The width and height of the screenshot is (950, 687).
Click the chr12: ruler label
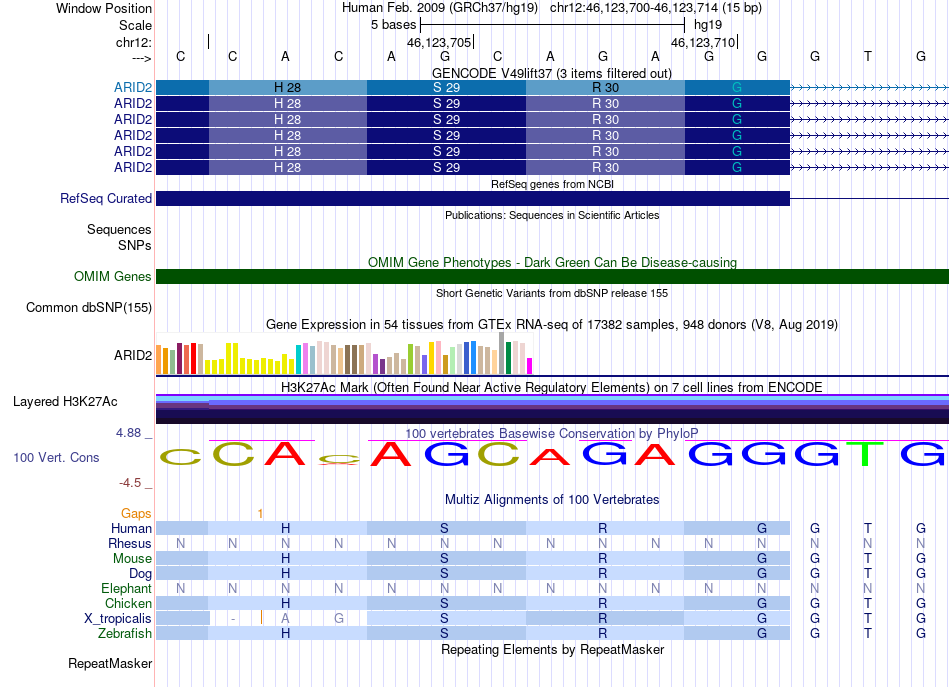coord(133,42)
